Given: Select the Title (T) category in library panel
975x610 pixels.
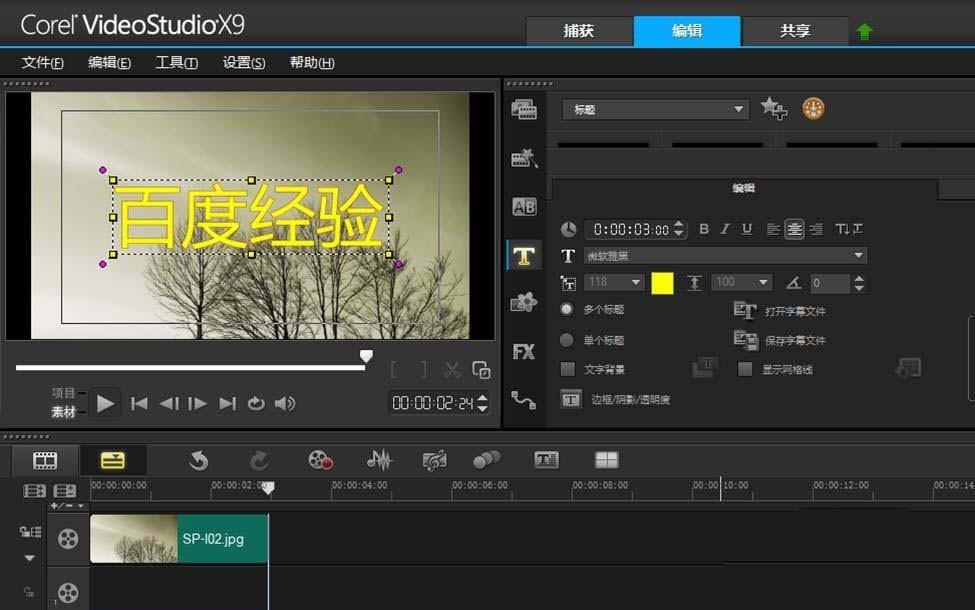Looking at the screenshot, I should pos(524,255).
